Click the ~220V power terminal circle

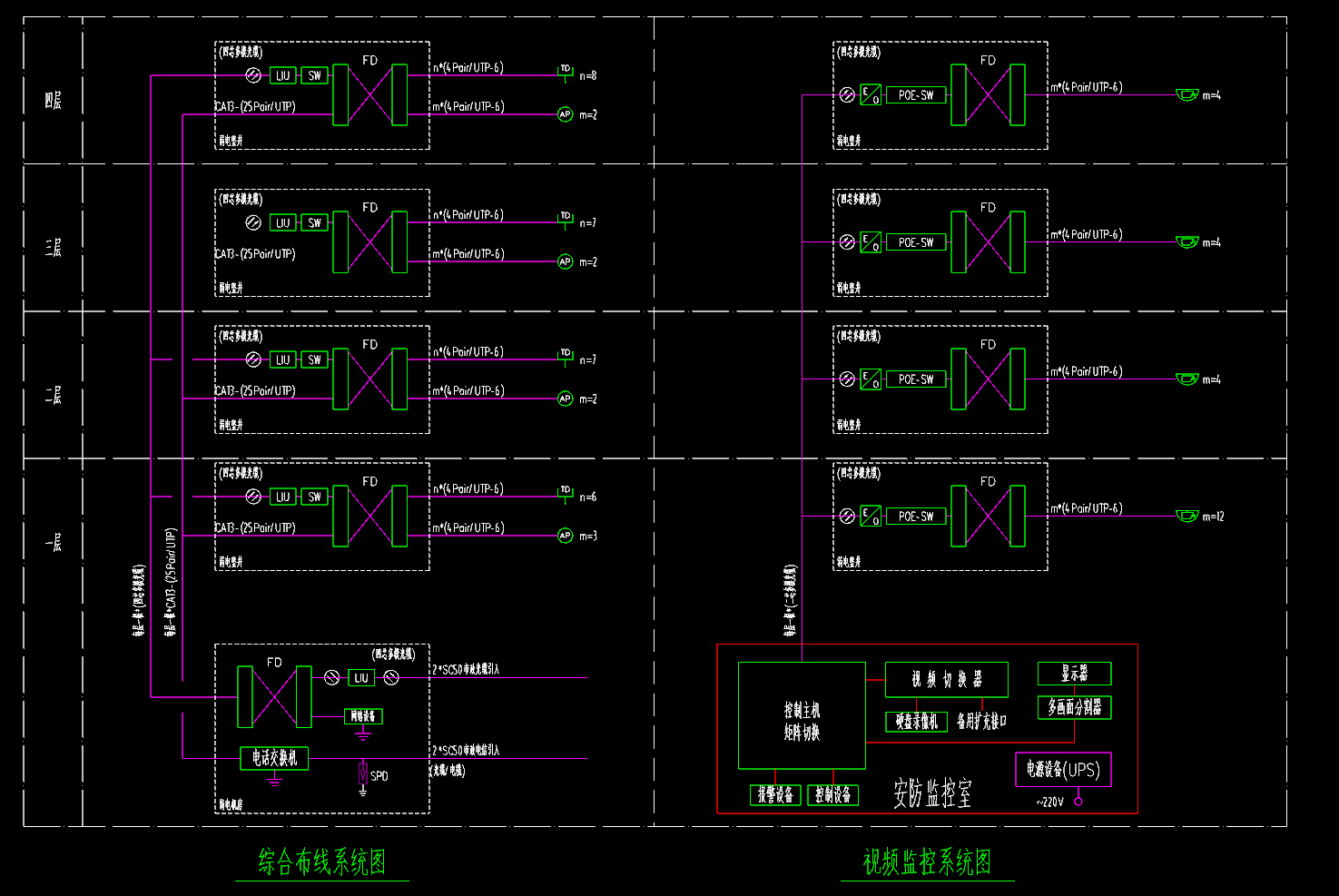[1078, 801]
